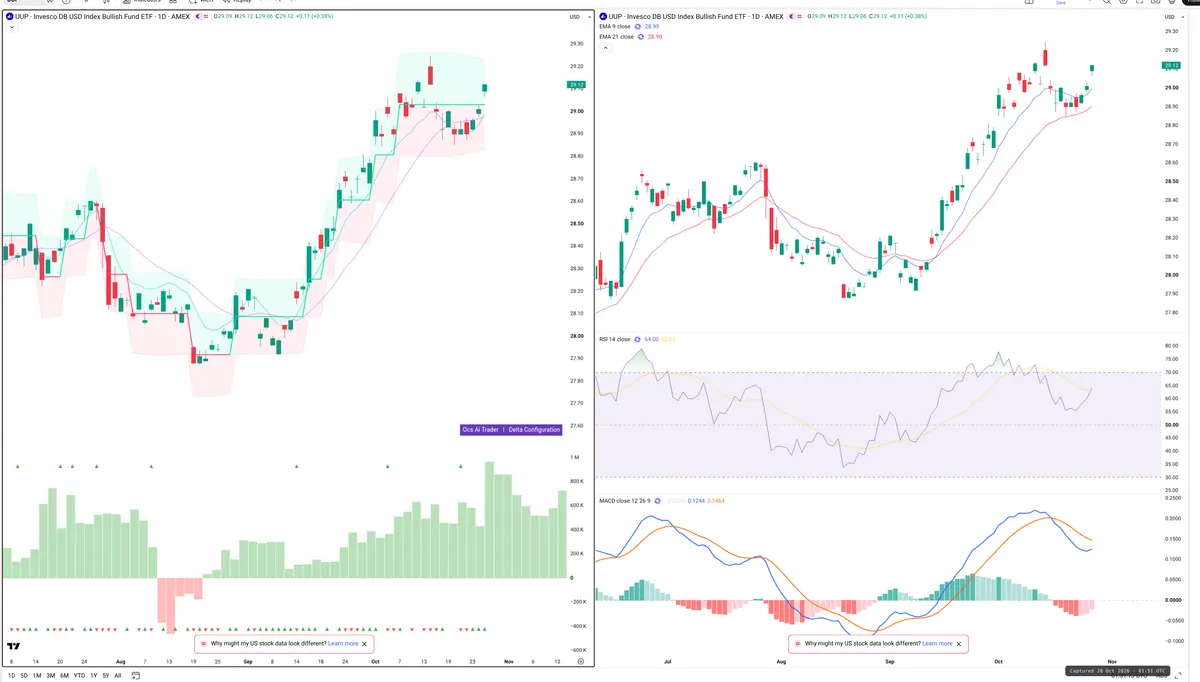Click the Ocs AI Trader Delta Configuration label
The width and height of the screenshot is (1200, 682).
[x=511, y=430]
